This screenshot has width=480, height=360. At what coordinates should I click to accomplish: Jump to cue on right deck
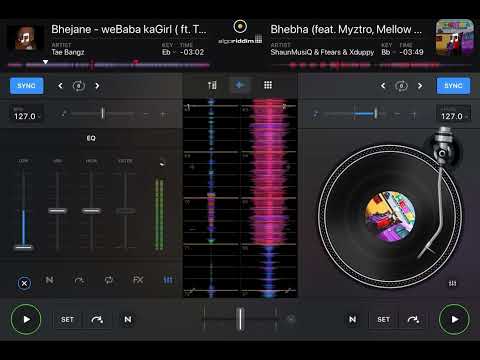pos(413,319)
